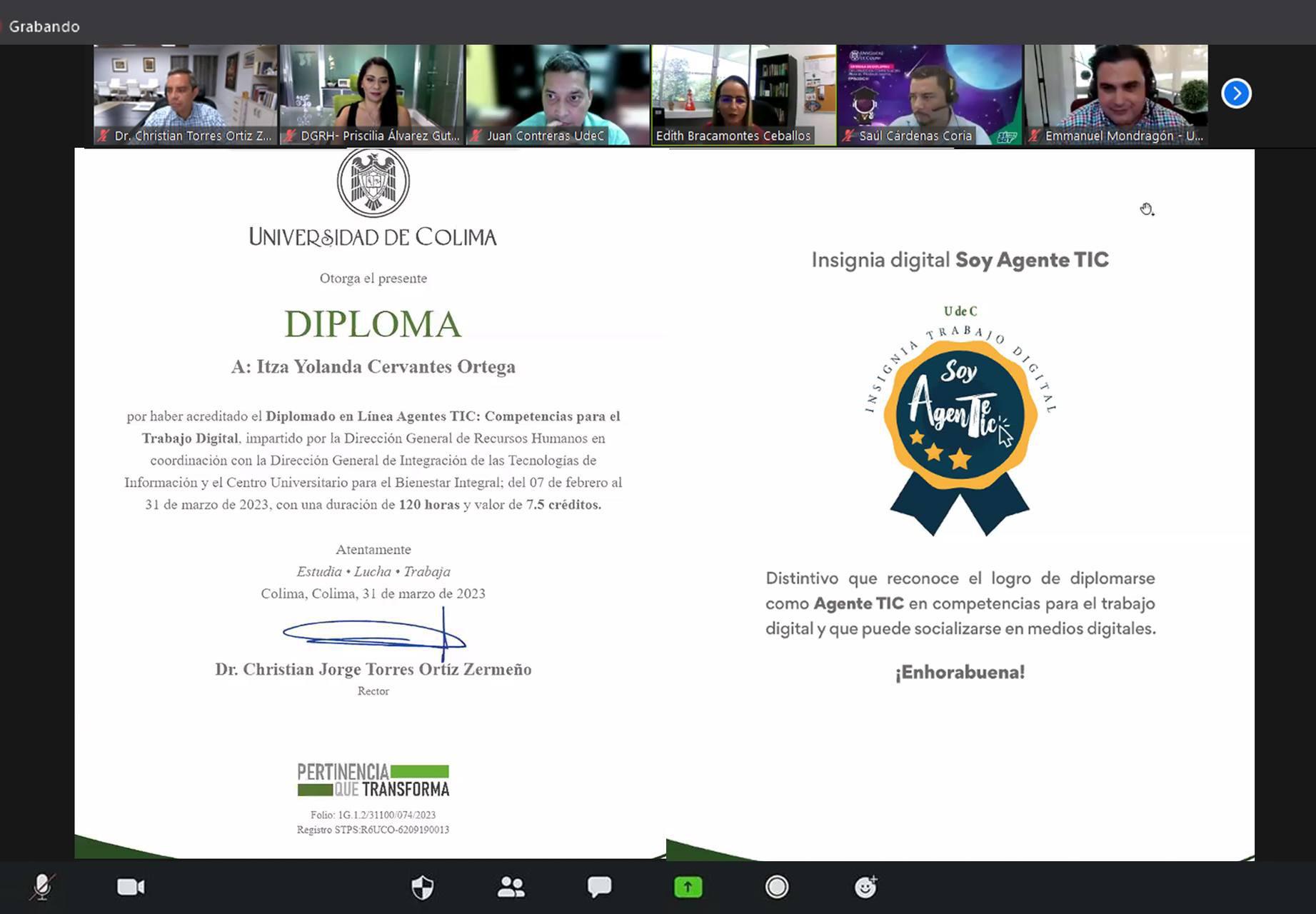Select Emmanuel Mondragón video thumbnail

click(x=1116, y=95)
